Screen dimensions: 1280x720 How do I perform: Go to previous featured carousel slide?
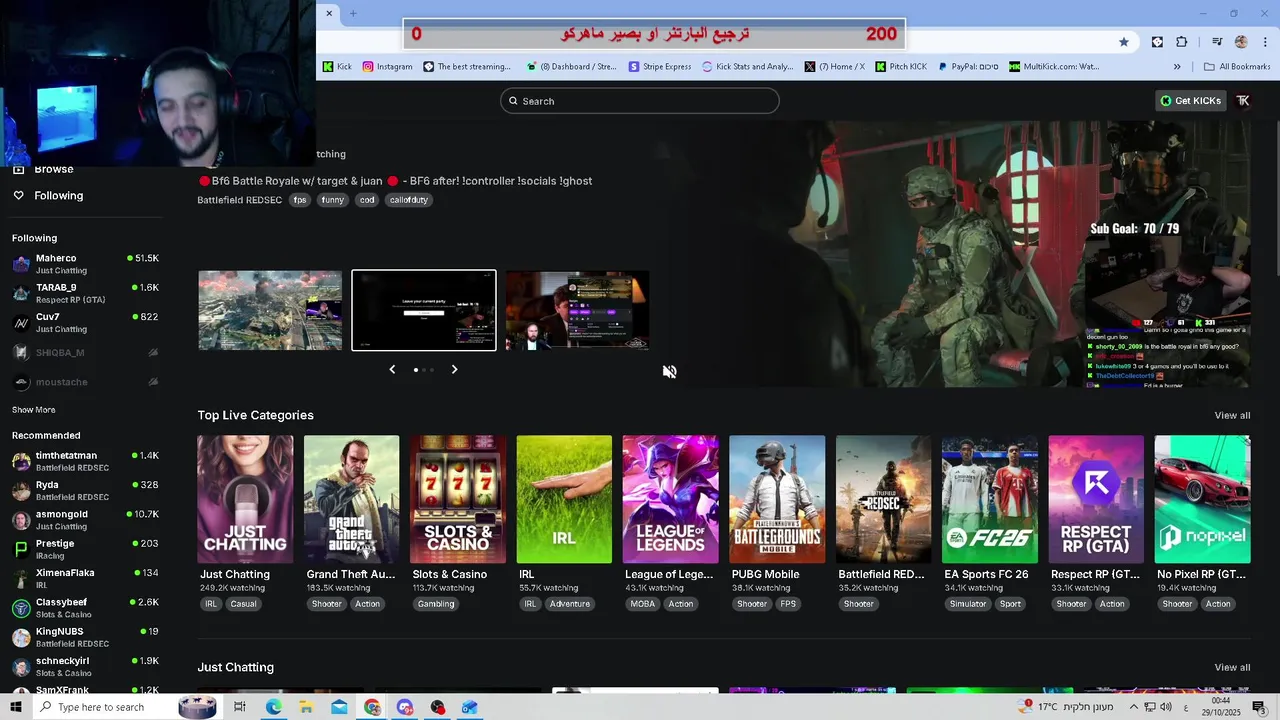pos(392,370)
